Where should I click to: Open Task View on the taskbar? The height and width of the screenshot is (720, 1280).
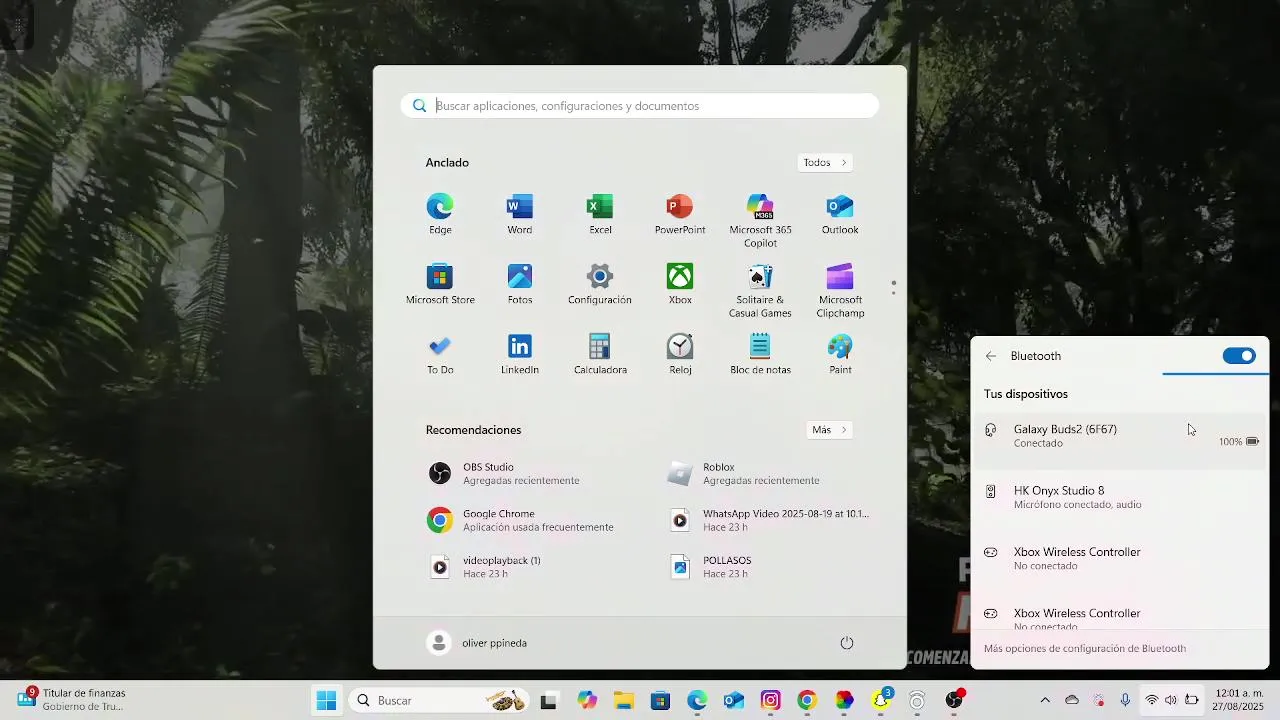coord(548,701)
